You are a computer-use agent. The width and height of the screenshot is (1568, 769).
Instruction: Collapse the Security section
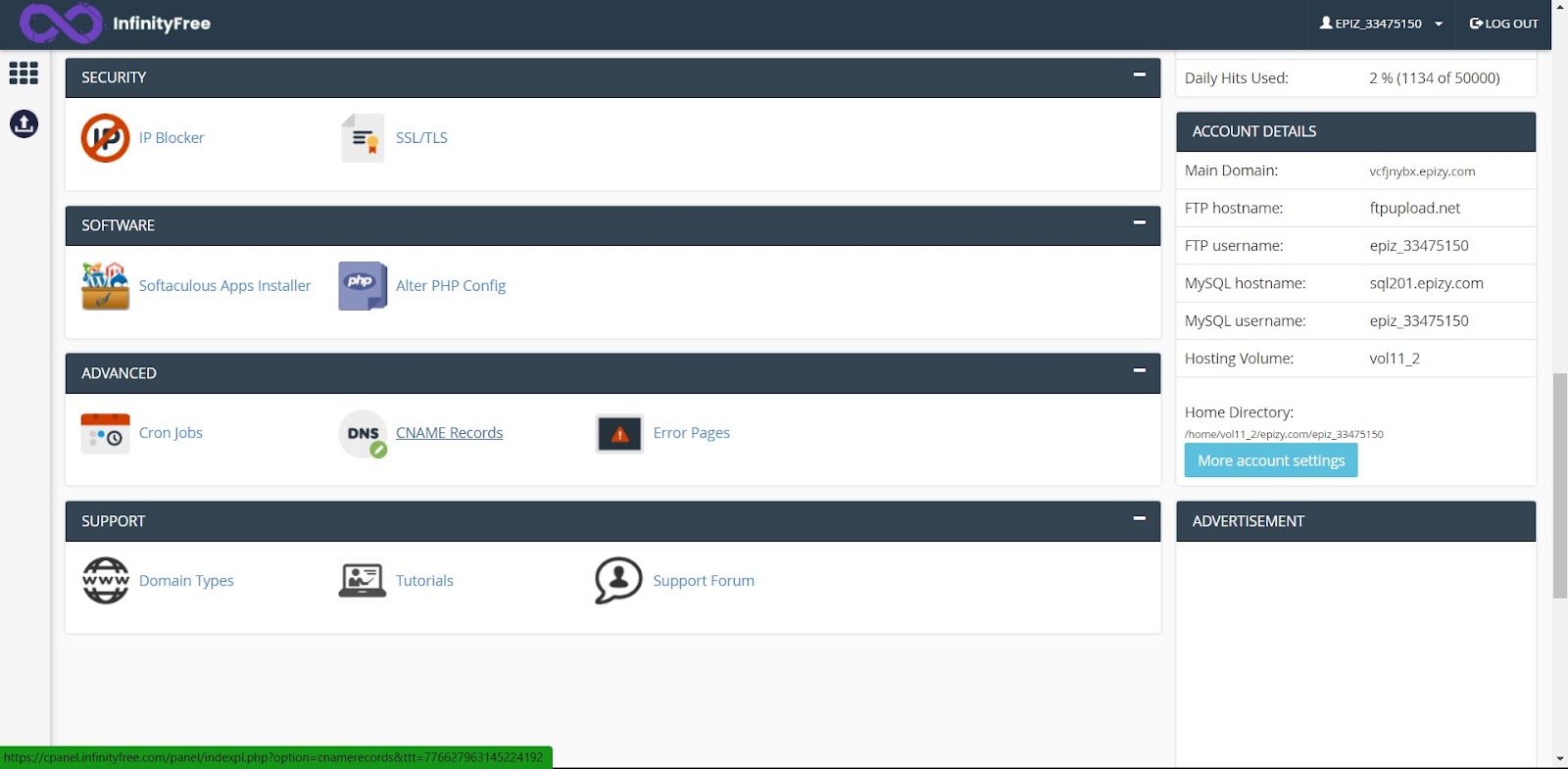click(x=1139, y=74)
